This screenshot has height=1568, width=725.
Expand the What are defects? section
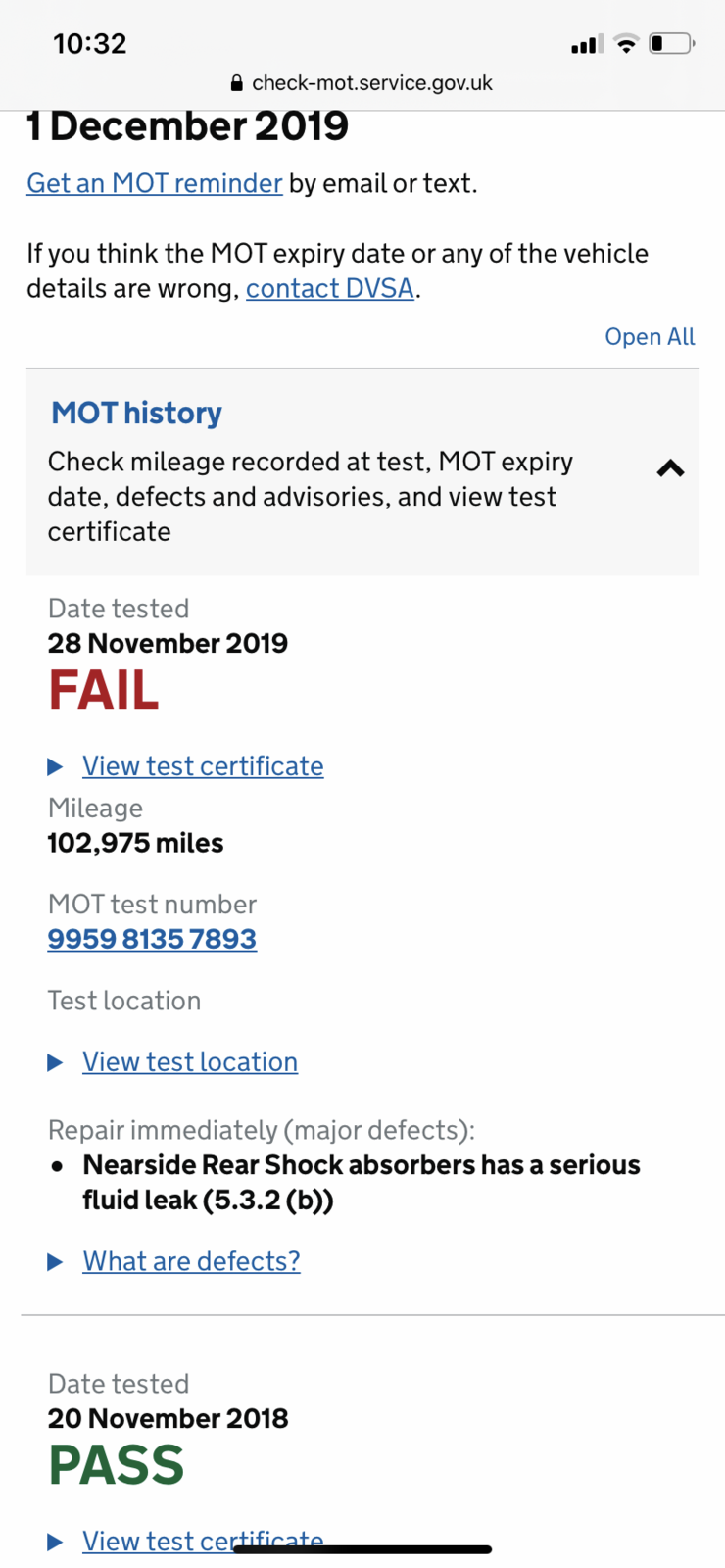coord(191,1261)
